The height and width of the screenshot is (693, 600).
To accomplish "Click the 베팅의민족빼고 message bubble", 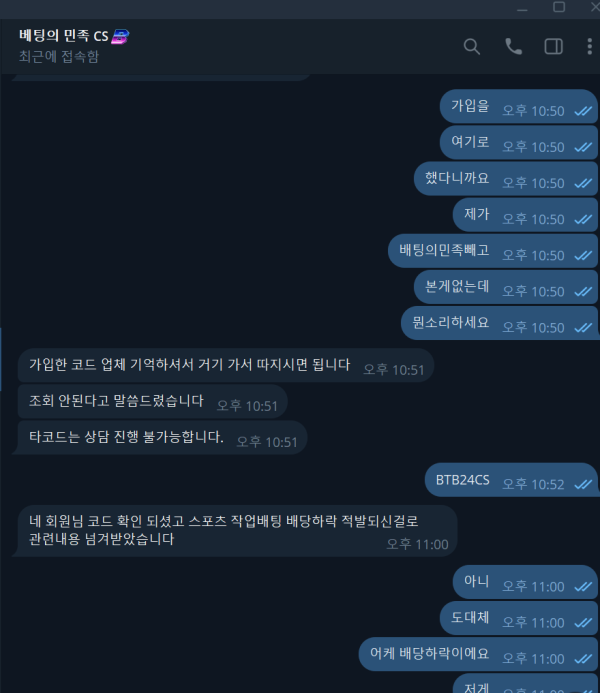I will click(493, 251).
